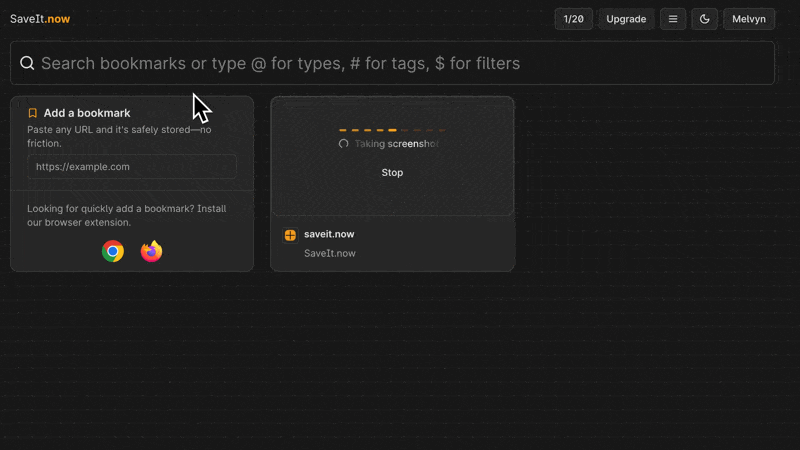Click the 'Paste any URL' description text
Image resolution: width=800 pixels, height=450 pixels.
(x=119, y=136)
